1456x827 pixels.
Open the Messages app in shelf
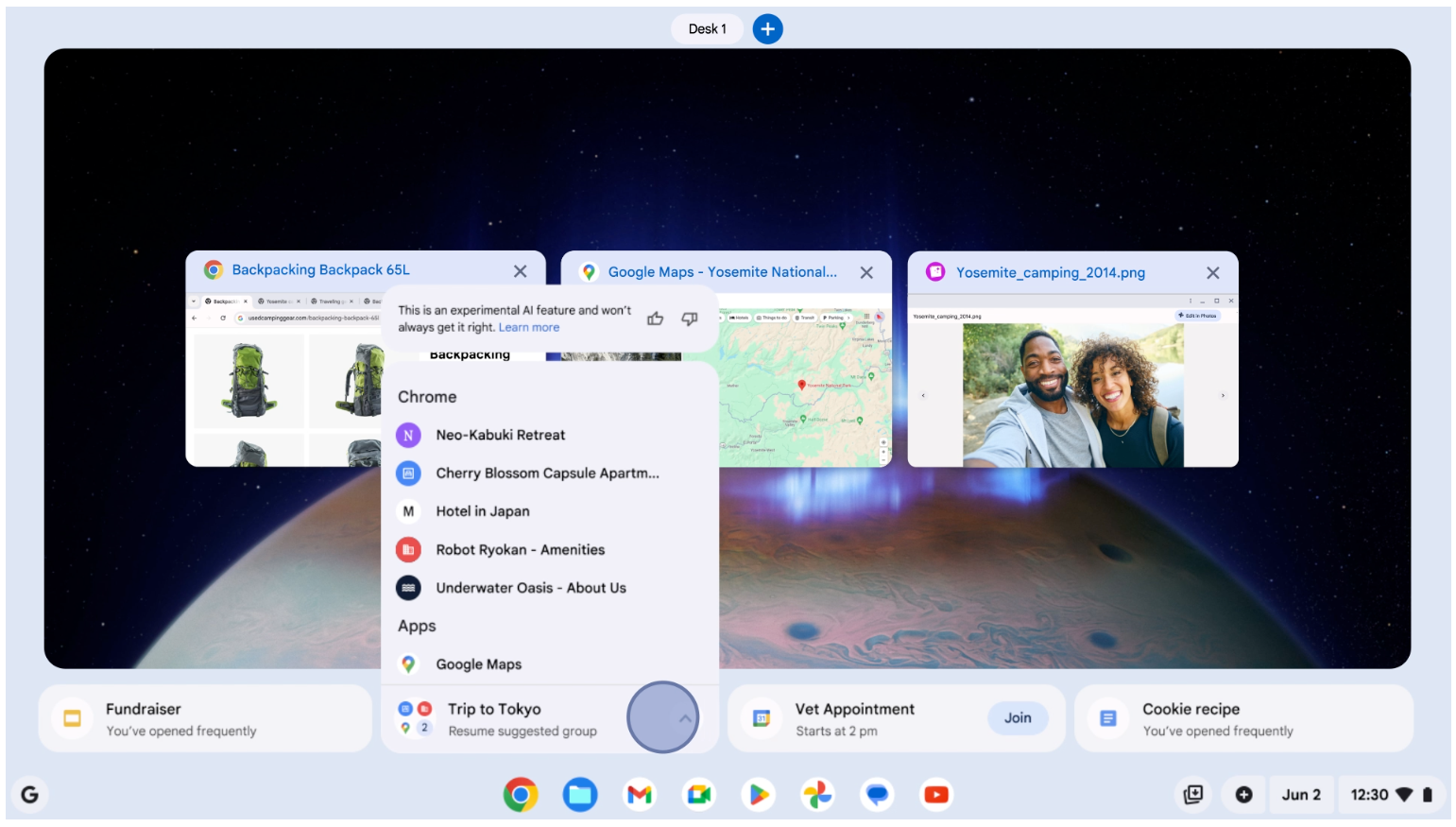point(877,795)
